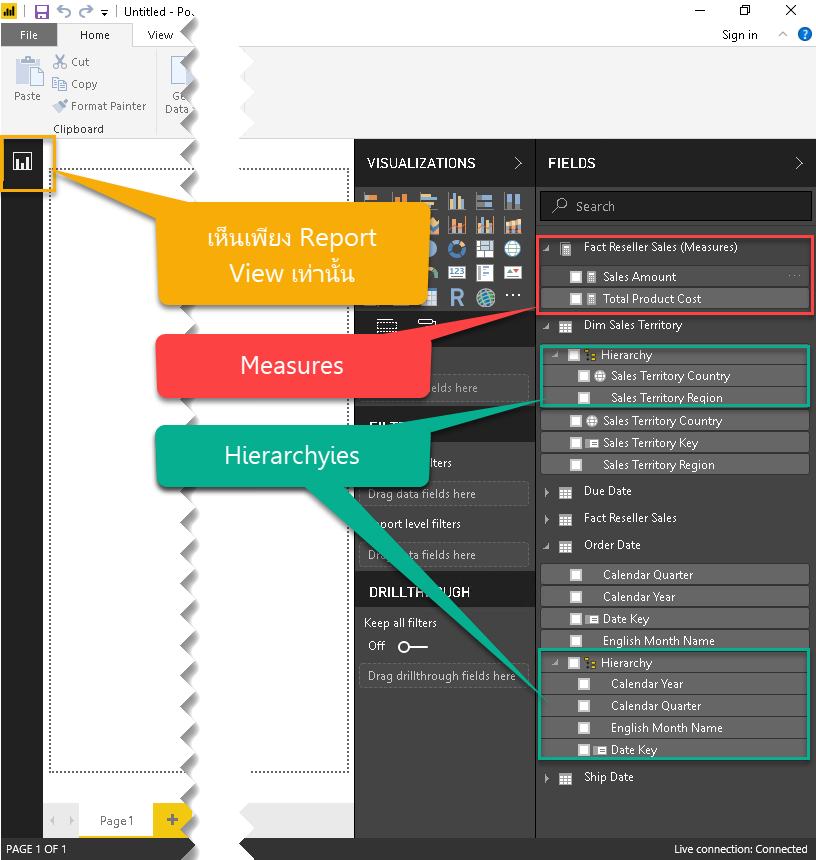
Task: Open the File menu
Action: click(29, 34)
